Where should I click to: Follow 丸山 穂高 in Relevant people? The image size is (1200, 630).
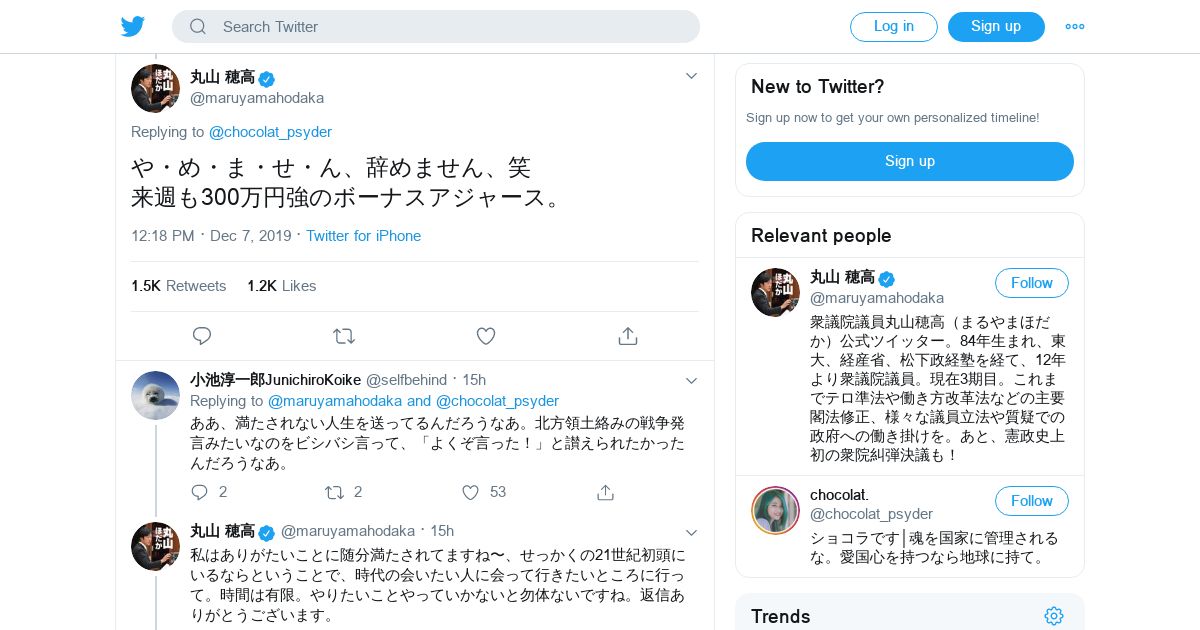(x=1032, y=283)
